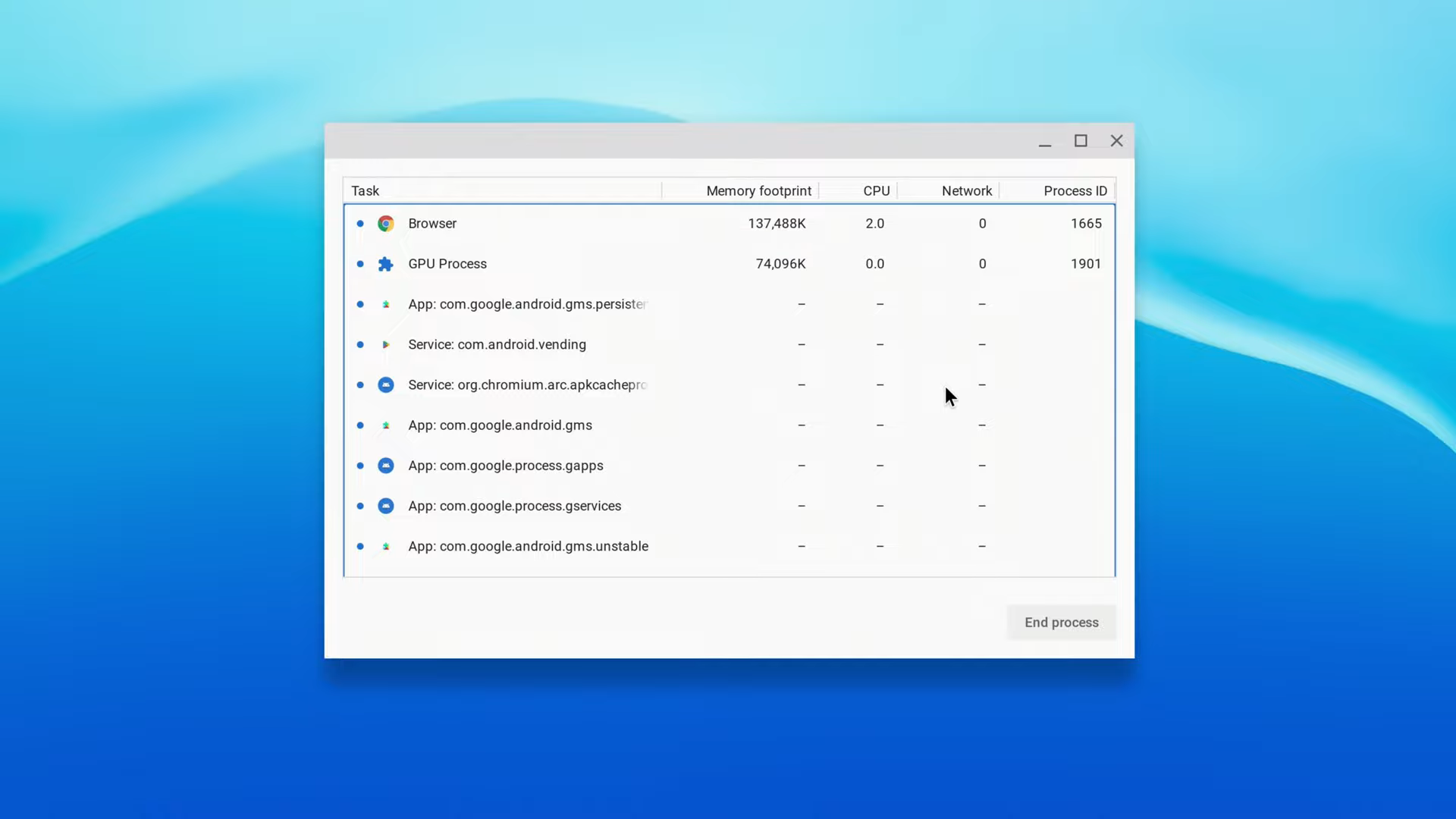Select the indicator dot beside com.android.vending
Viewport: 1456px width, 819px height.
[x=359, y=344]
